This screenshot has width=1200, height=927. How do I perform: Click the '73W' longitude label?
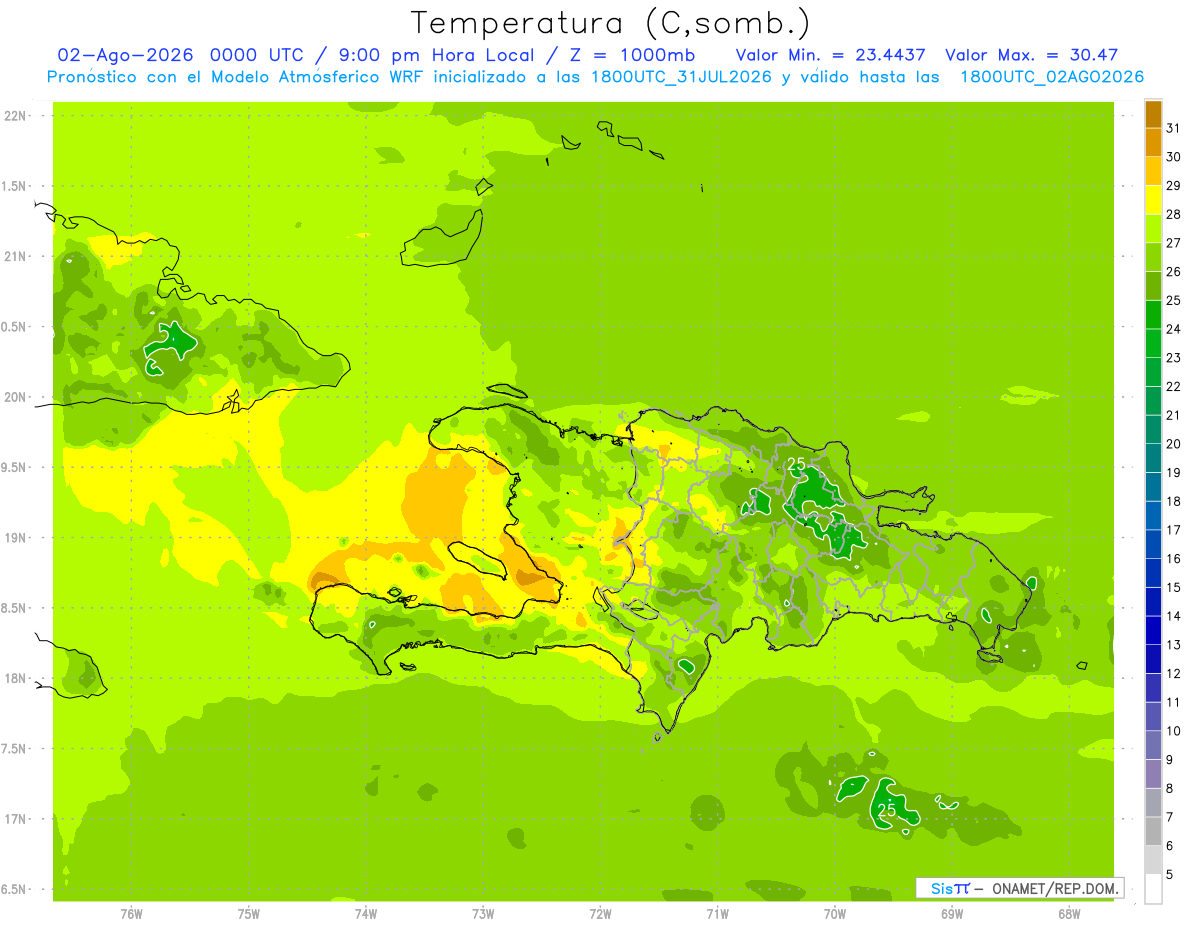[x=483, y=914]
